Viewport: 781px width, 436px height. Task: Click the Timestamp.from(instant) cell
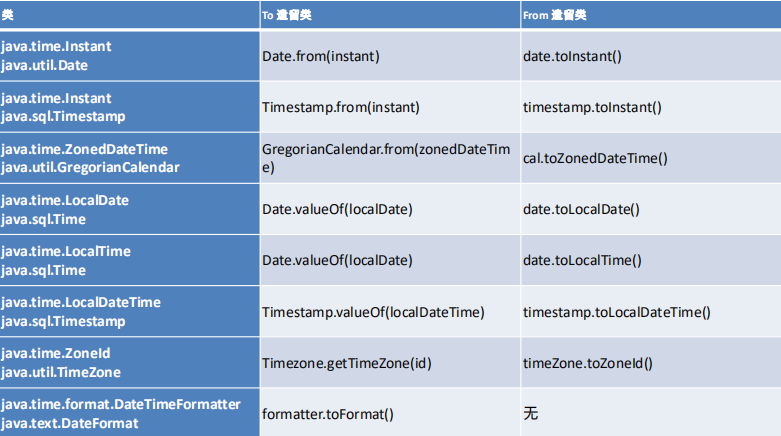(x=390, y=107)
